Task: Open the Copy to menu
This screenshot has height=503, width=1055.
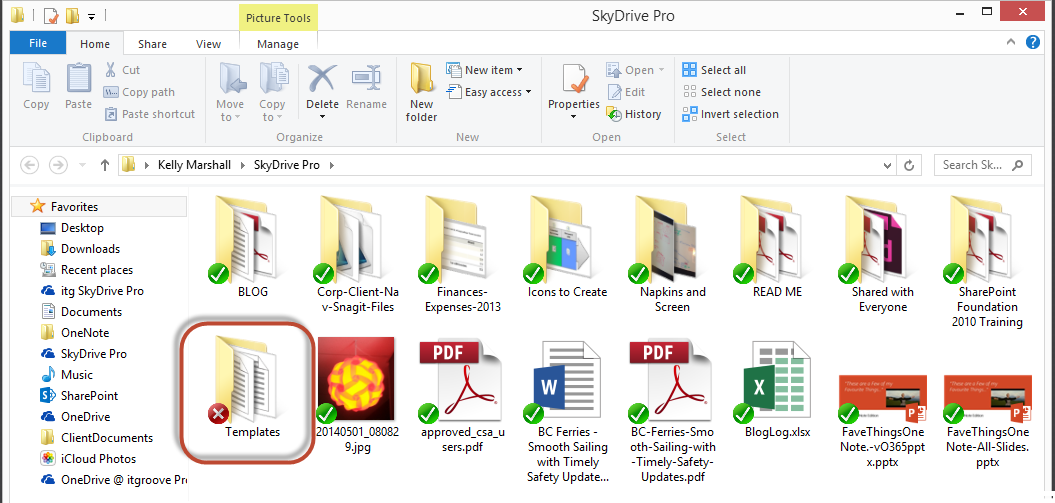Action: (272, 93)
